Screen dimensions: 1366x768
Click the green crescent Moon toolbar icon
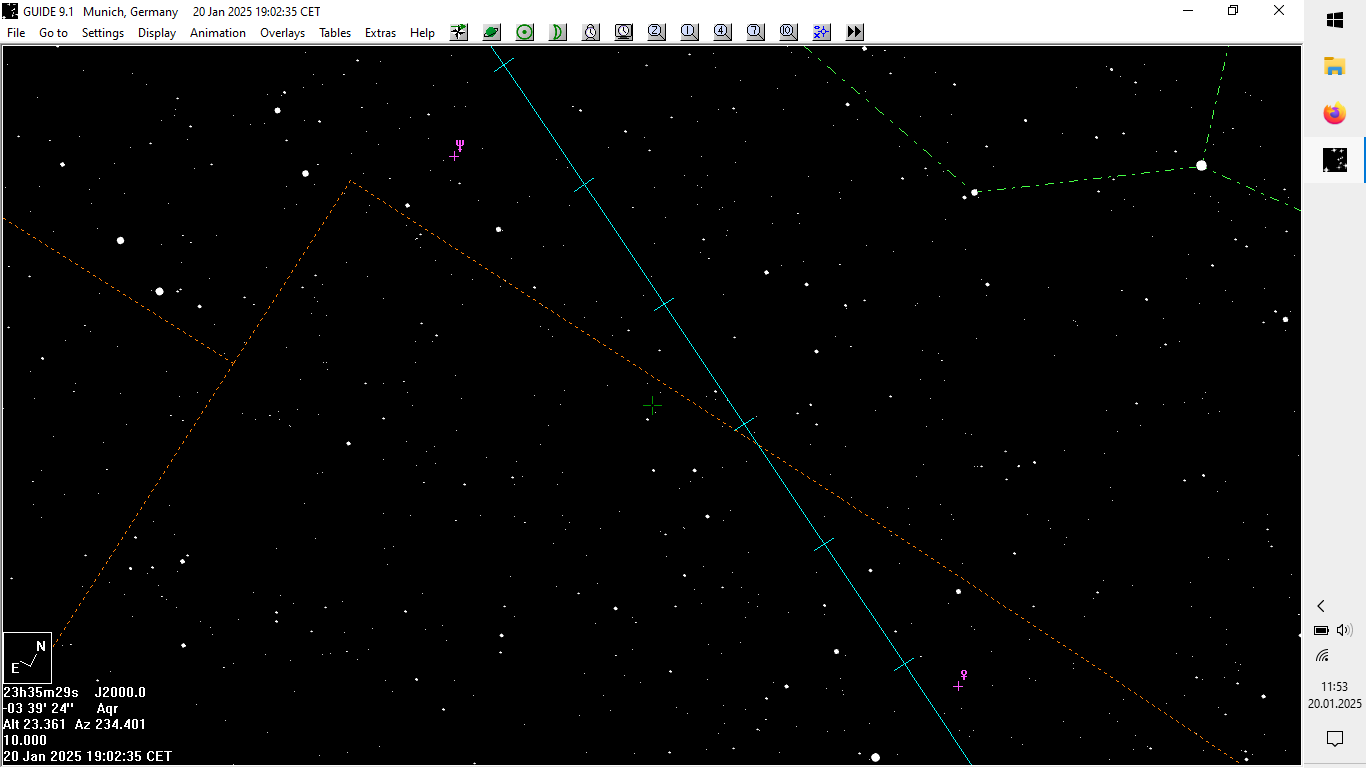click(557, 32)
